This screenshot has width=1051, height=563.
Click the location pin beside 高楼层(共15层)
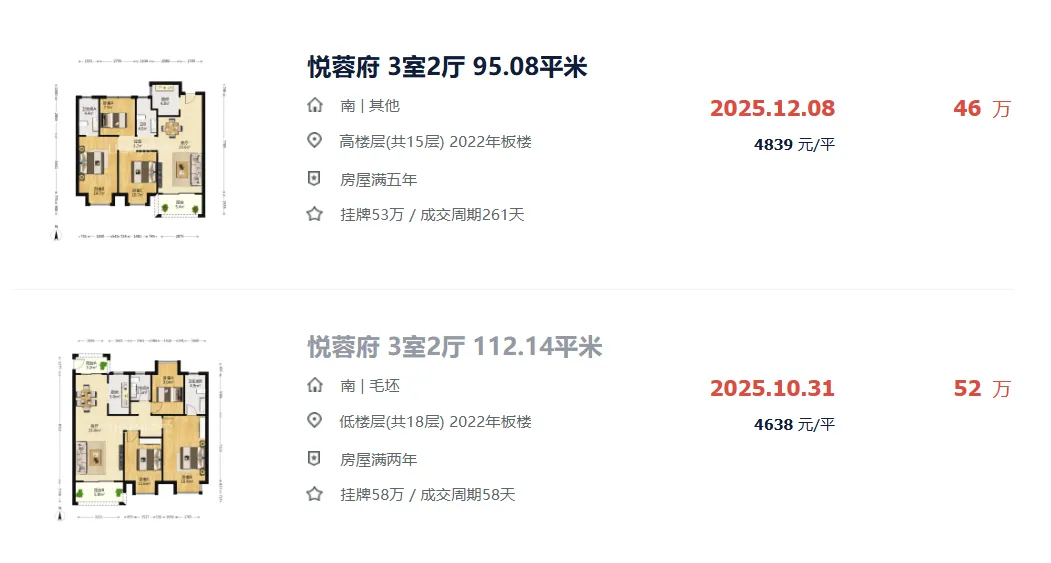314,141
